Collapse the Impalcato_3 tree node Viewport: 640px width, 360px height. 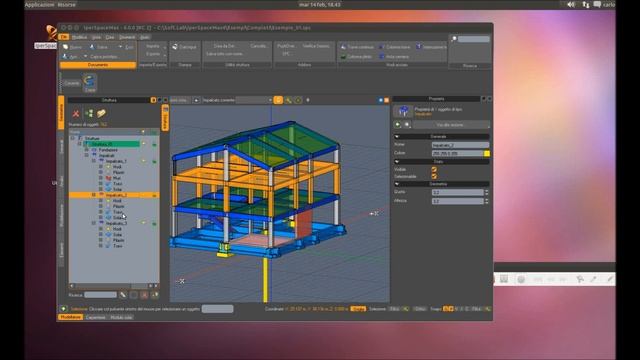click(94, 223)
